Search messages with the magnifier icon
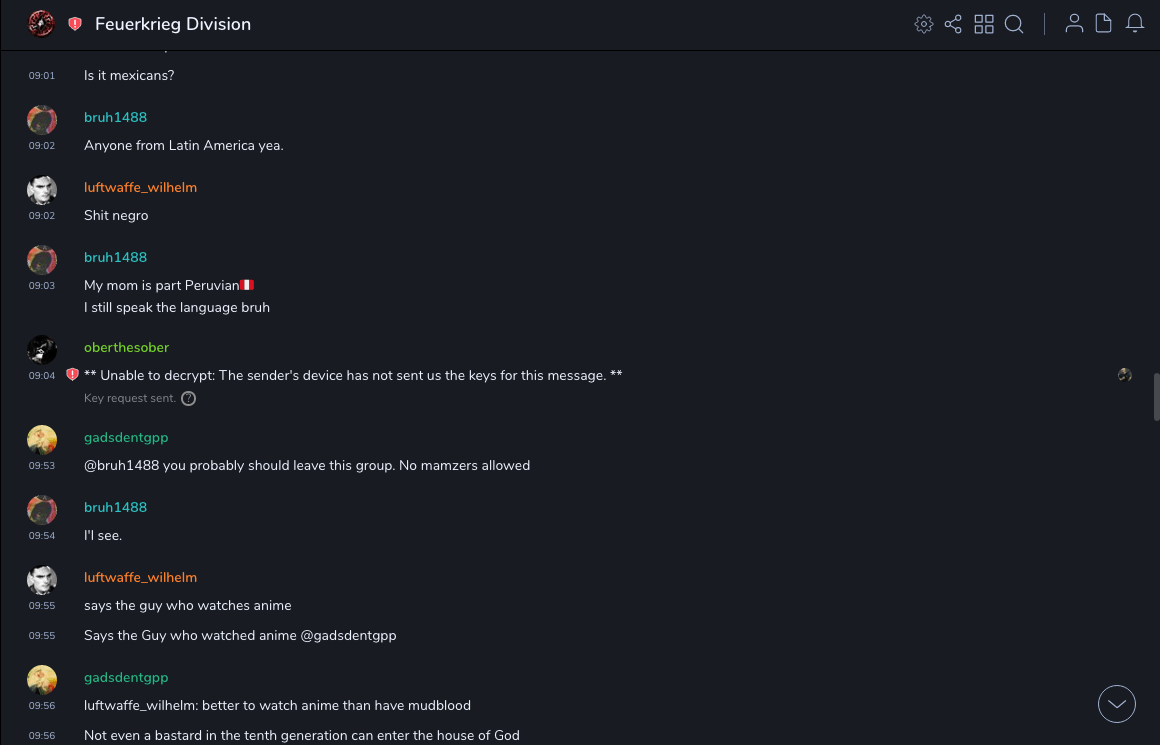This screenshot has height=745, width=1160. [x=1014, y=24]
